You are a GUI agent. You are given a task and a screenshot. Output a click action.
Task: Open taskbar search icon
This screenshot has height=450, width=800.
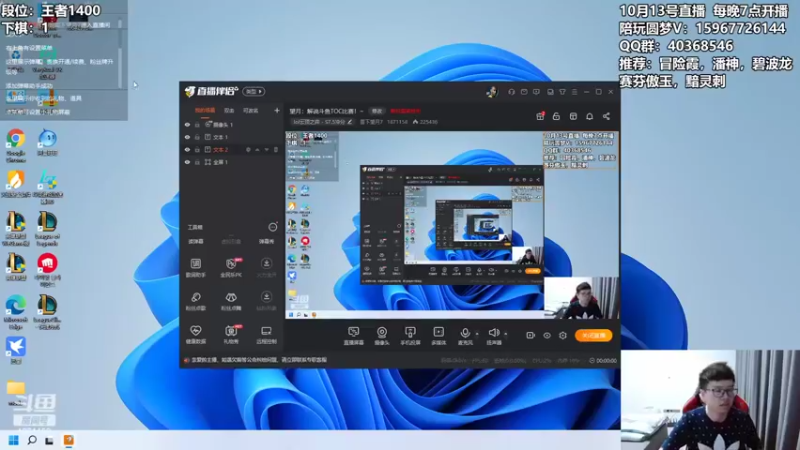[32, 440]
